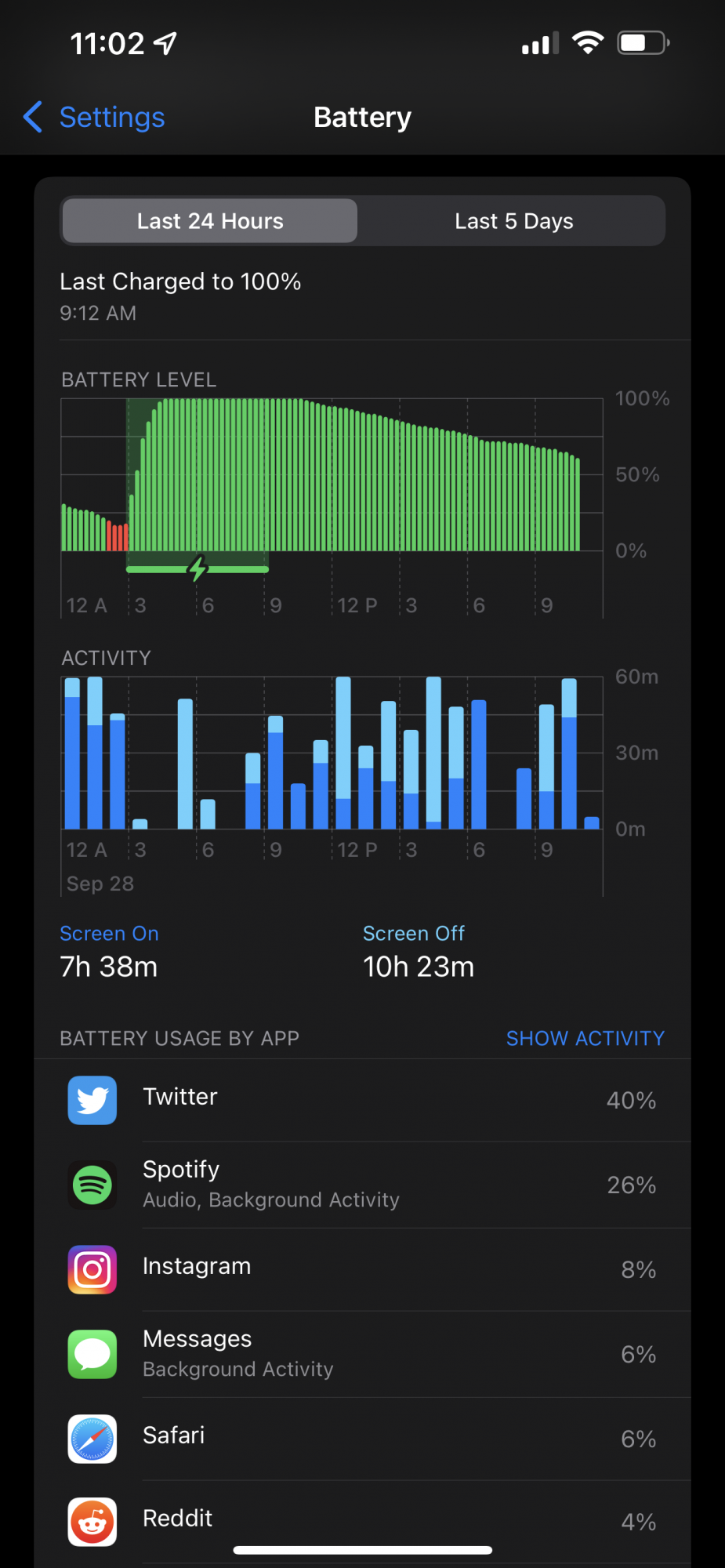Tap Messages 6% usage percentage
The height and width of the screenshot is (1568, 725).
(638, 1354)
